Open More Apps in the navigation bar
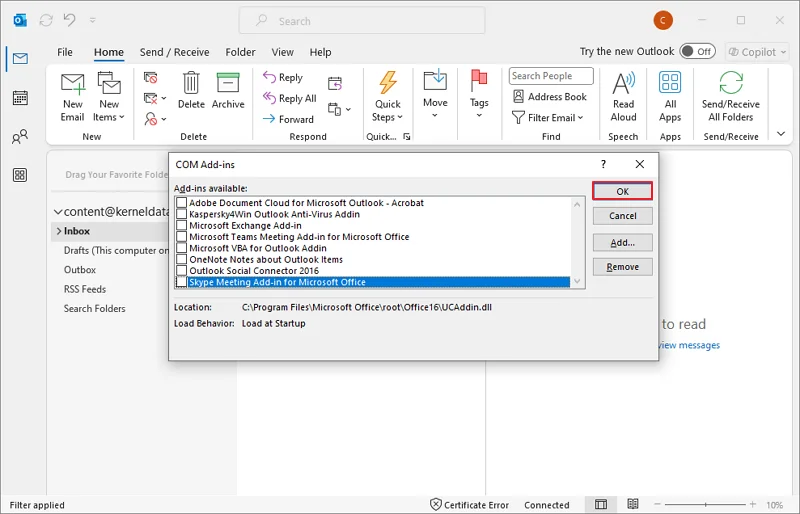 tap(20, 175)
